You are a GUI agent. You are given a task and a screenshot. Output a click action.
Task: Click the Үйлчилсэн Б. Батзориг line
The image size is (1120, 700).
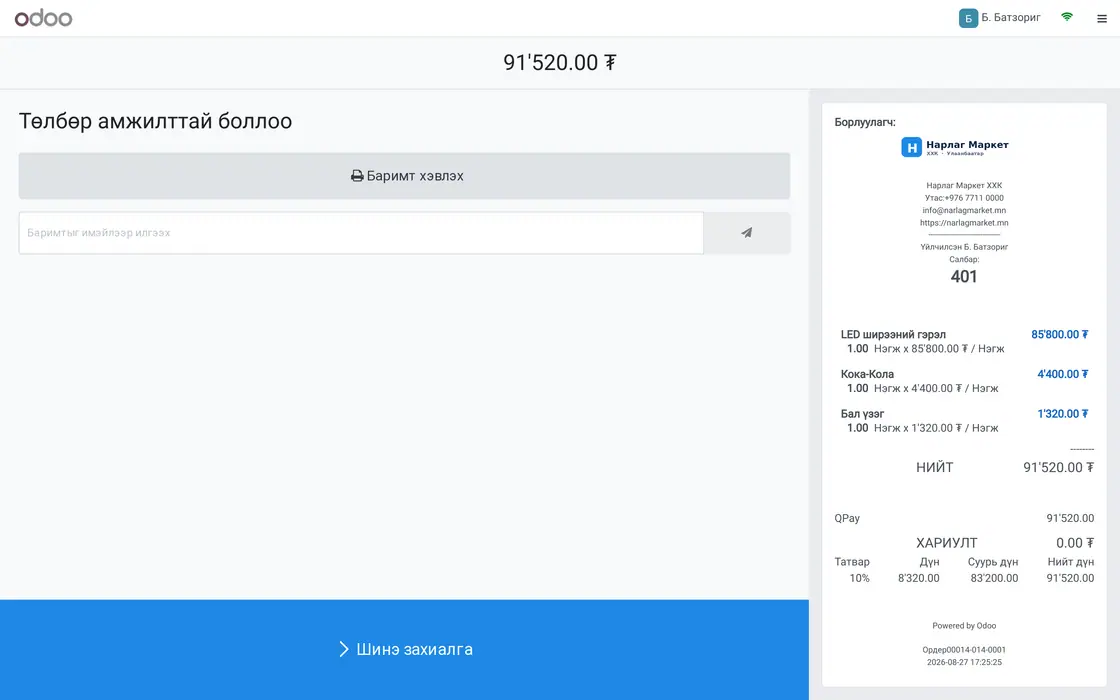pos(964,246)
